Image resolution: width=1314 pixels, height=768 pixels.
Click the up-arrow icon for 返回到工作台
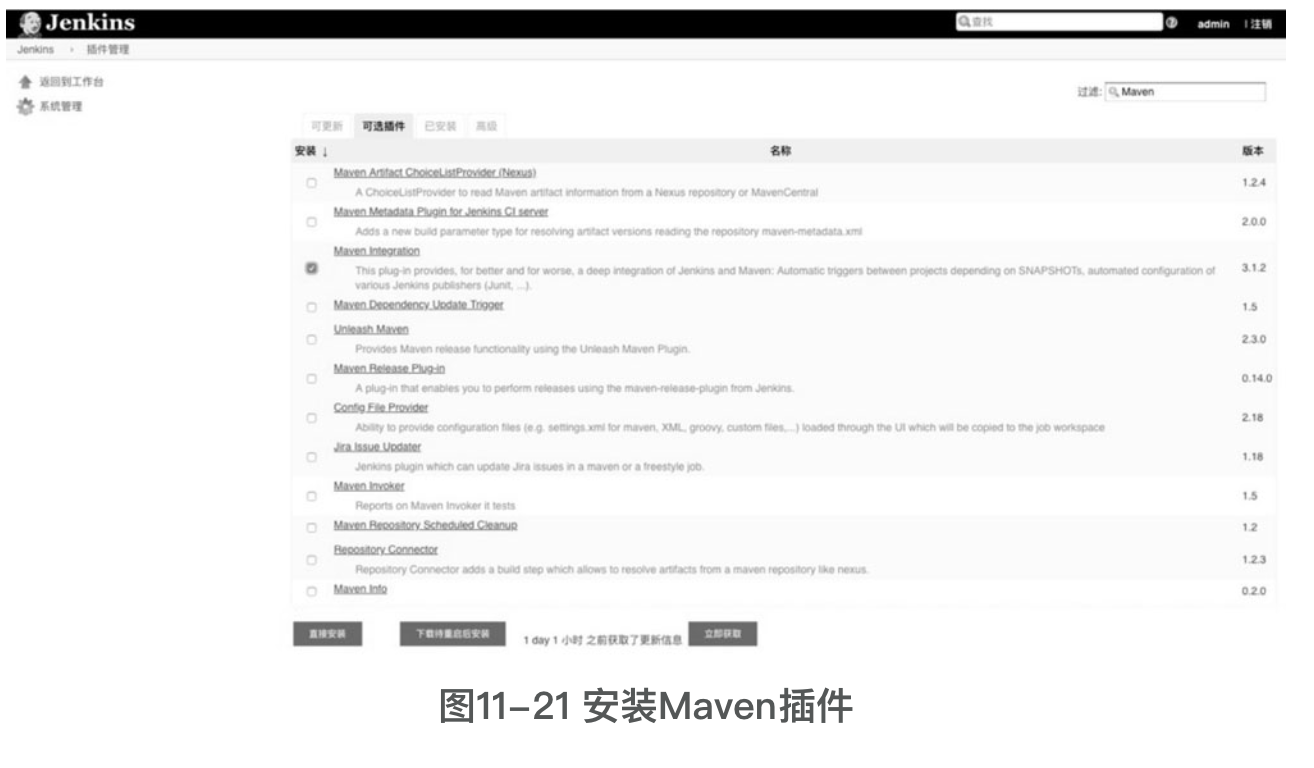click(x=27, y=83)
